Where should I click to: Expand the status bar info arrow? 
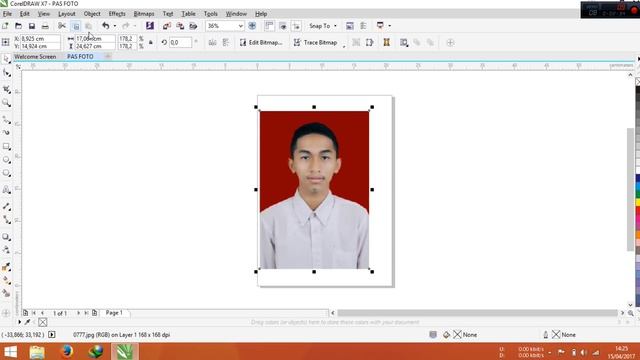coord(52,335)
